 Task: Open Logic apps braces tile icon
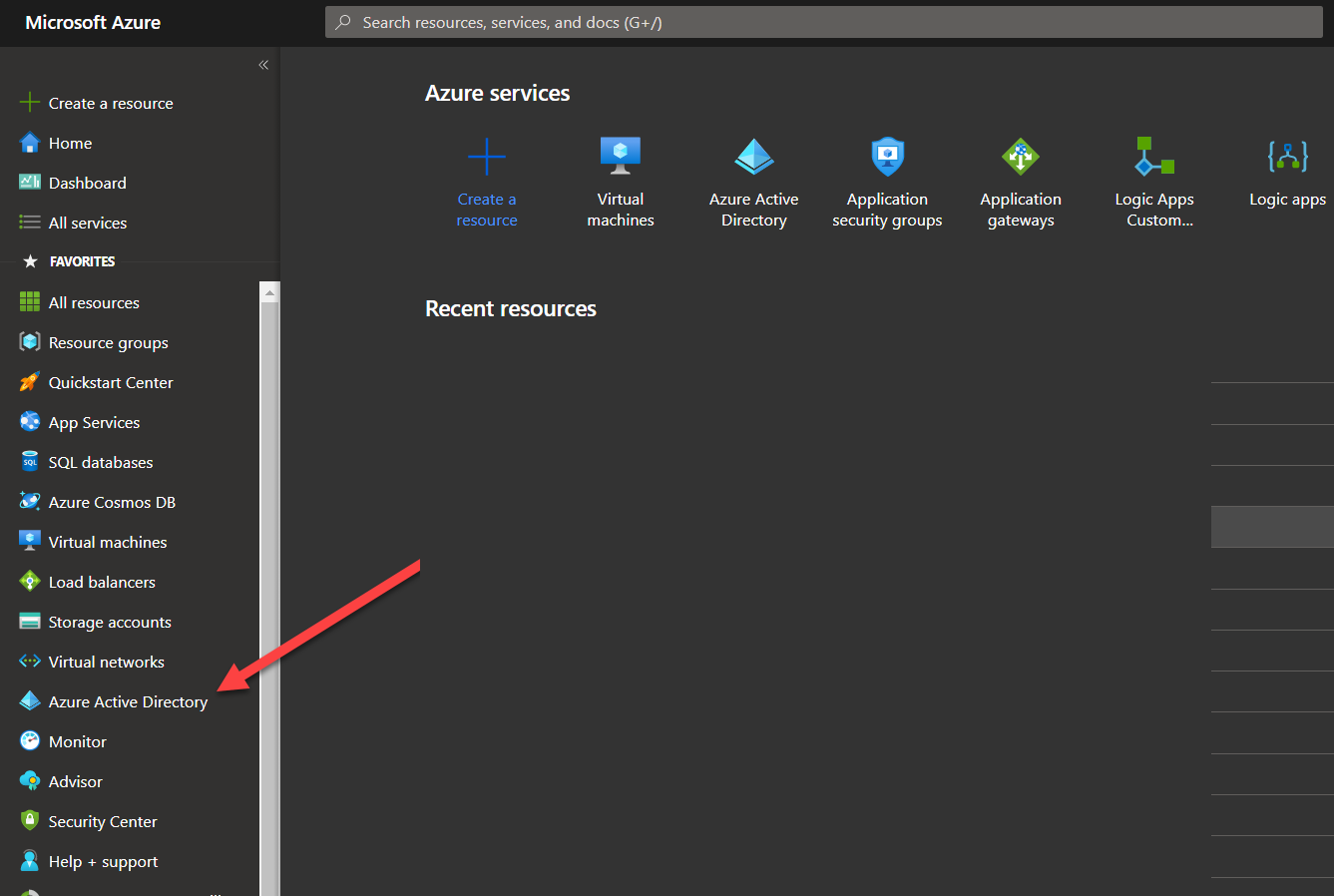tap(1288, 157)
